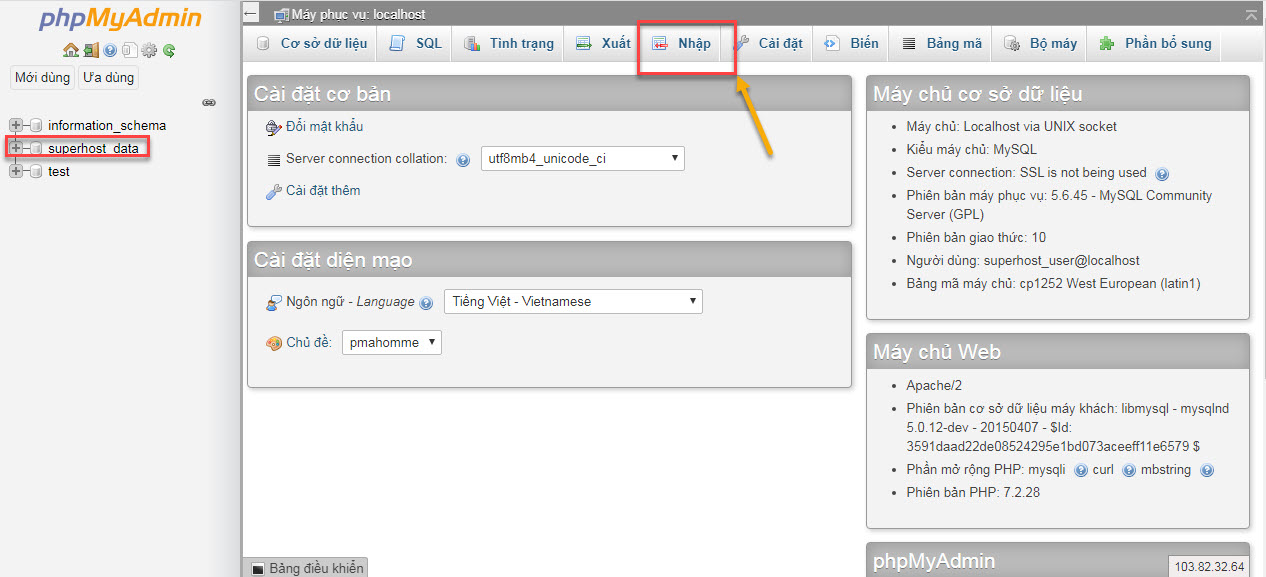The width and height of the screenshot is (1266, 577).
Task: Click the log out door icon
Action: pyautogui.click(x=91, y=50)
